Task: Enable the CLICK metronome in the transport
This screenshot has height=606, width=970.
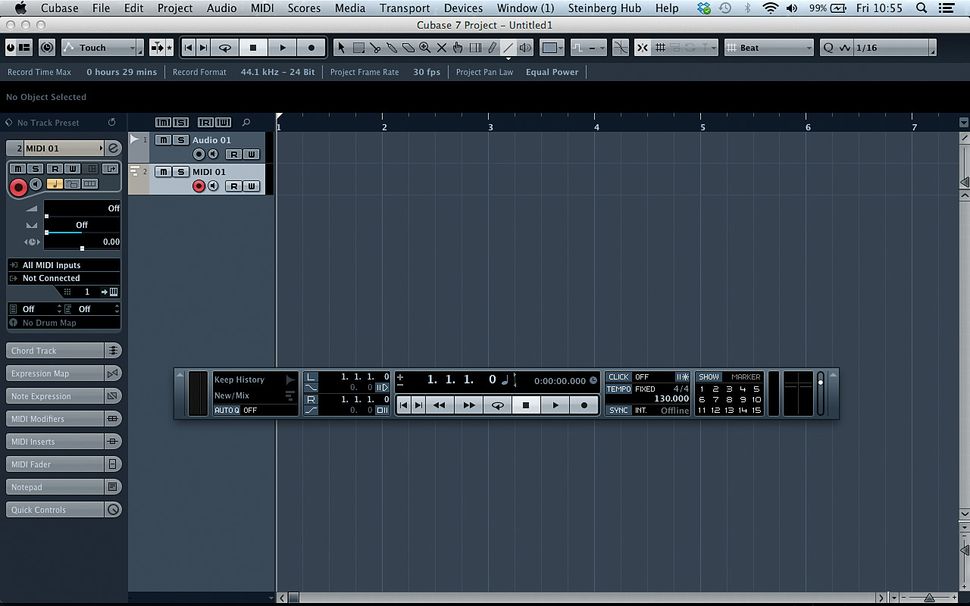Action: pos(618,377)
